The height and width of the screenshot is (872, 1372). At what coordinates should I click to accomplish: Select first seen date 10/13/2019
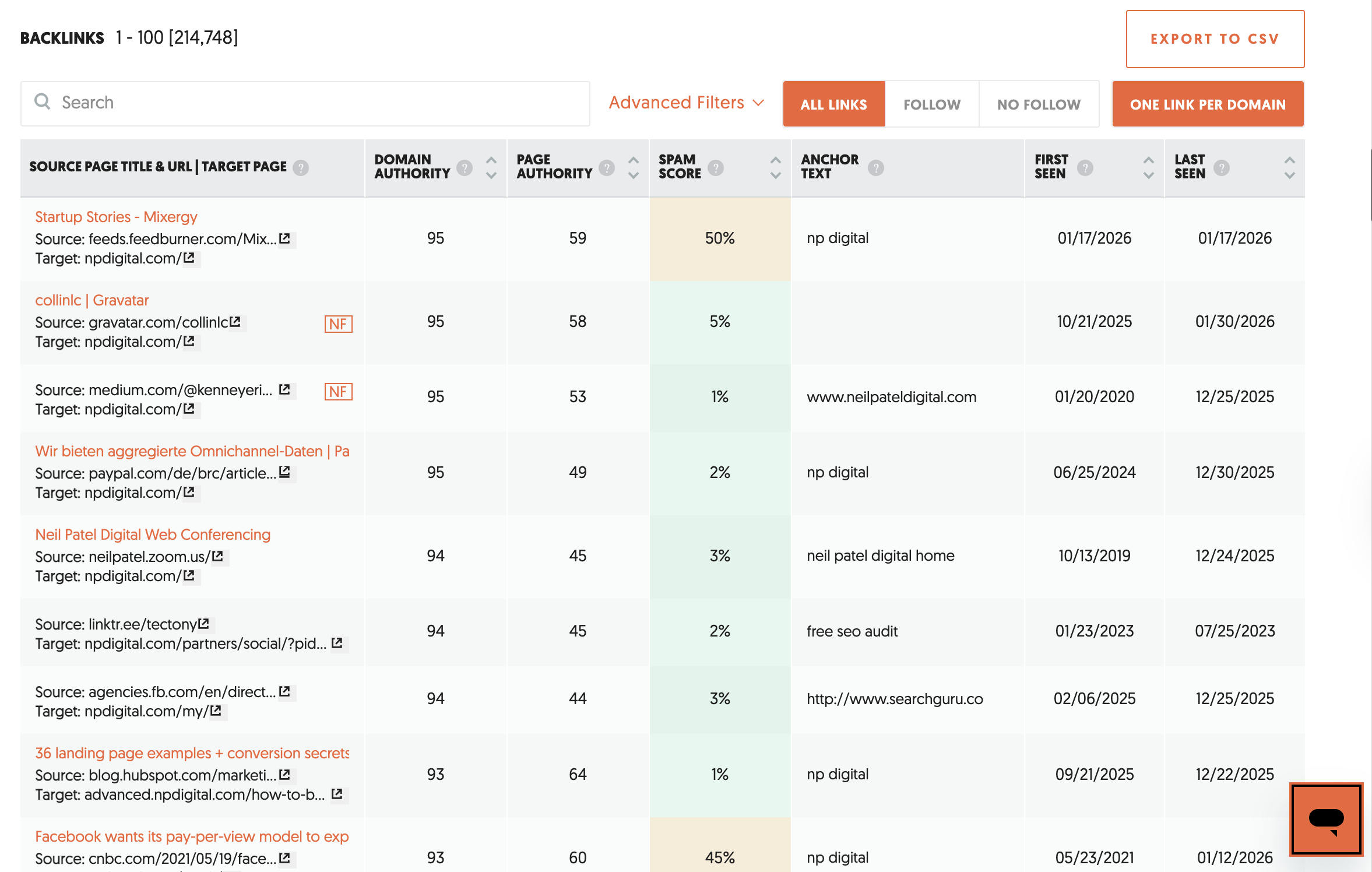point(1095,555)
